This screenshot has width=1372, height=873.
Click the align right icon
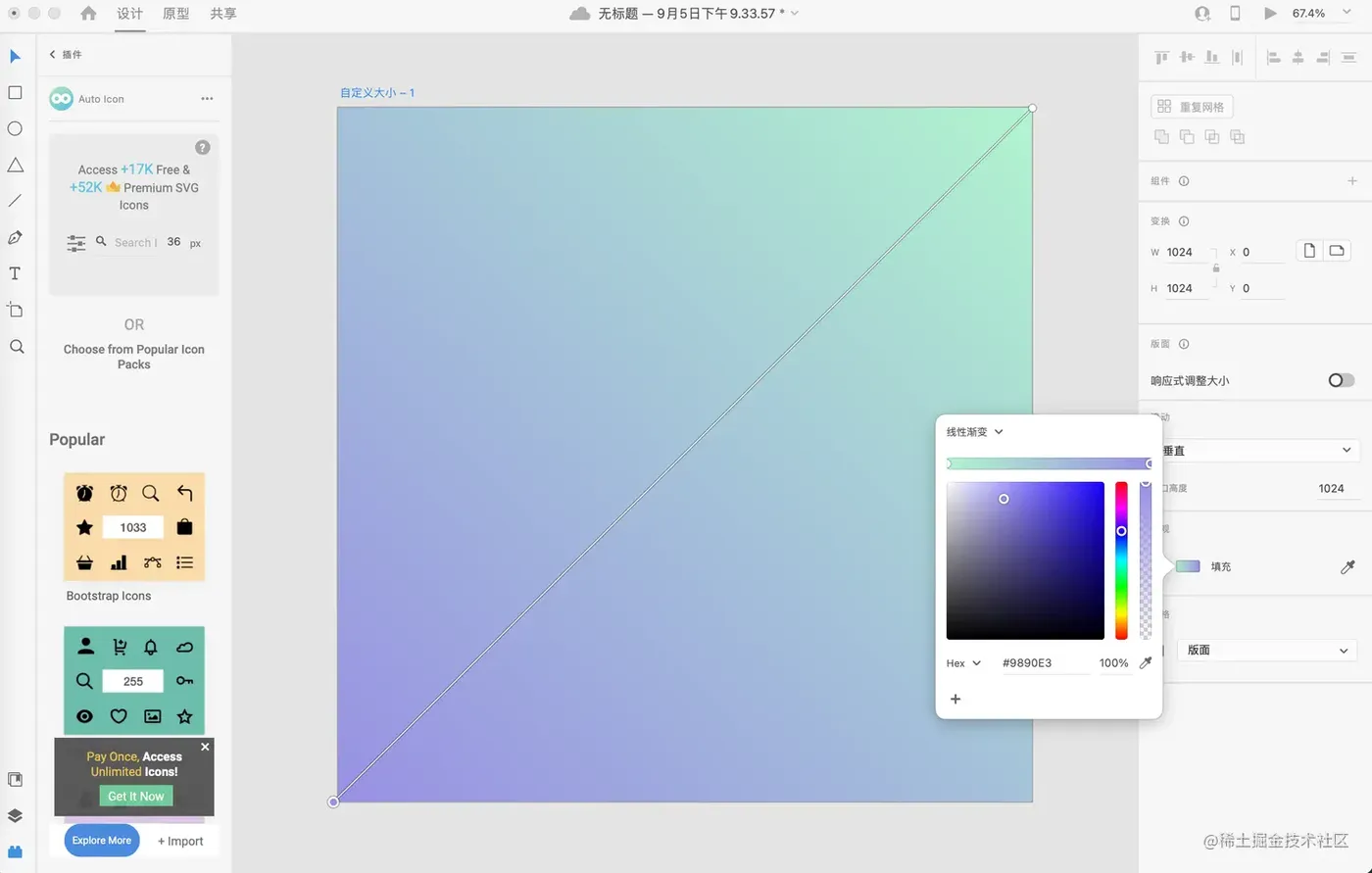tap(1323, 57)
